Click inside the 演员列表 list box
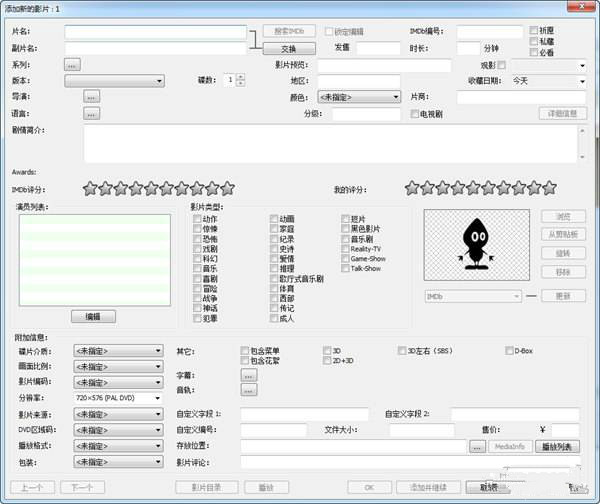Screen dimensions: 600x504 95,260
